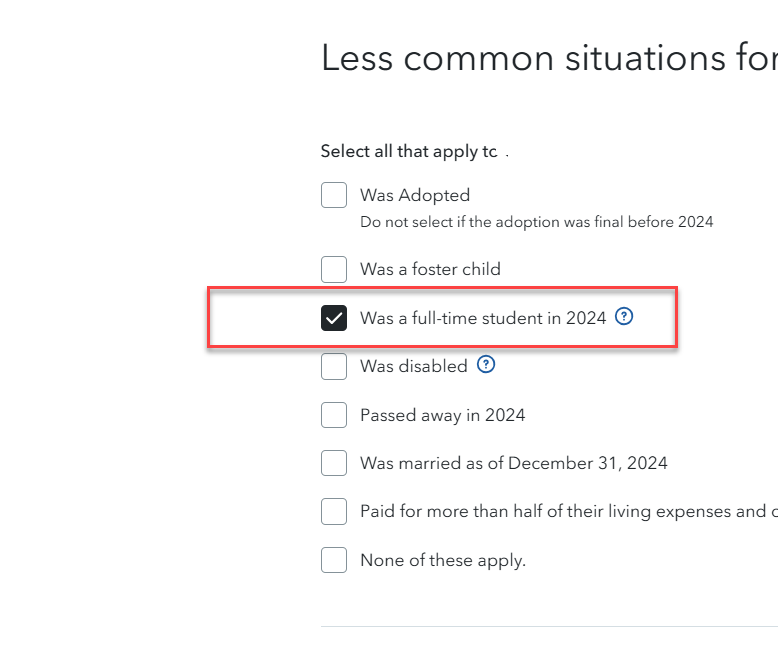
Task: Enable the Was disabled checkbox
Action: (334, 366)
